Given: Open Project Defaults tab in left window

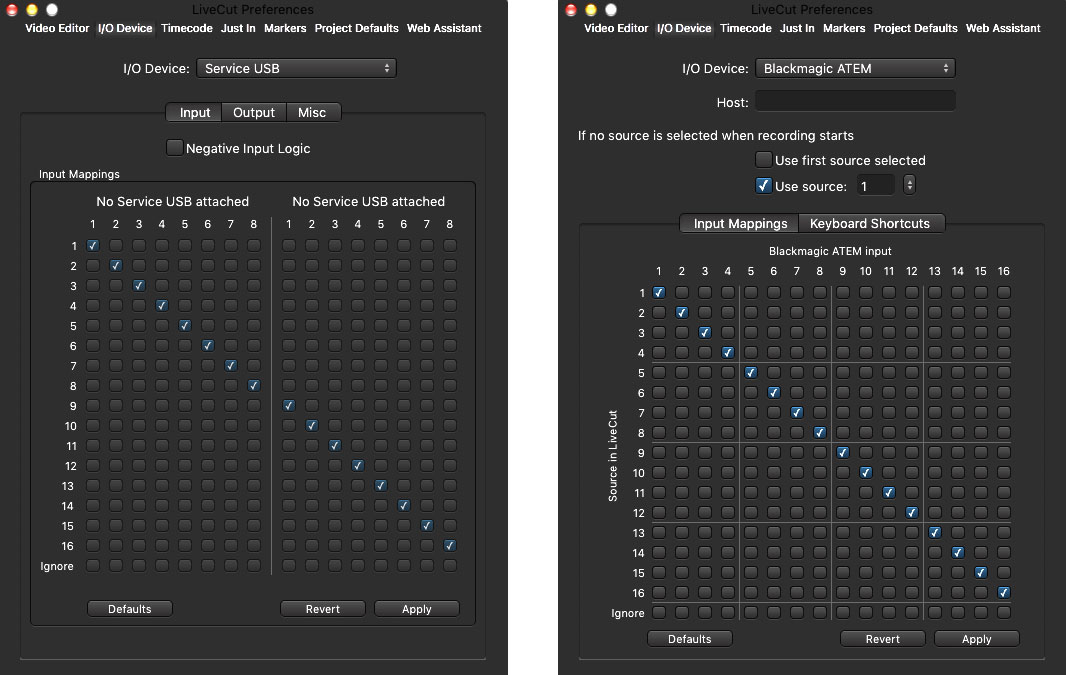Looking at the screenshot, I should (356, 29).
